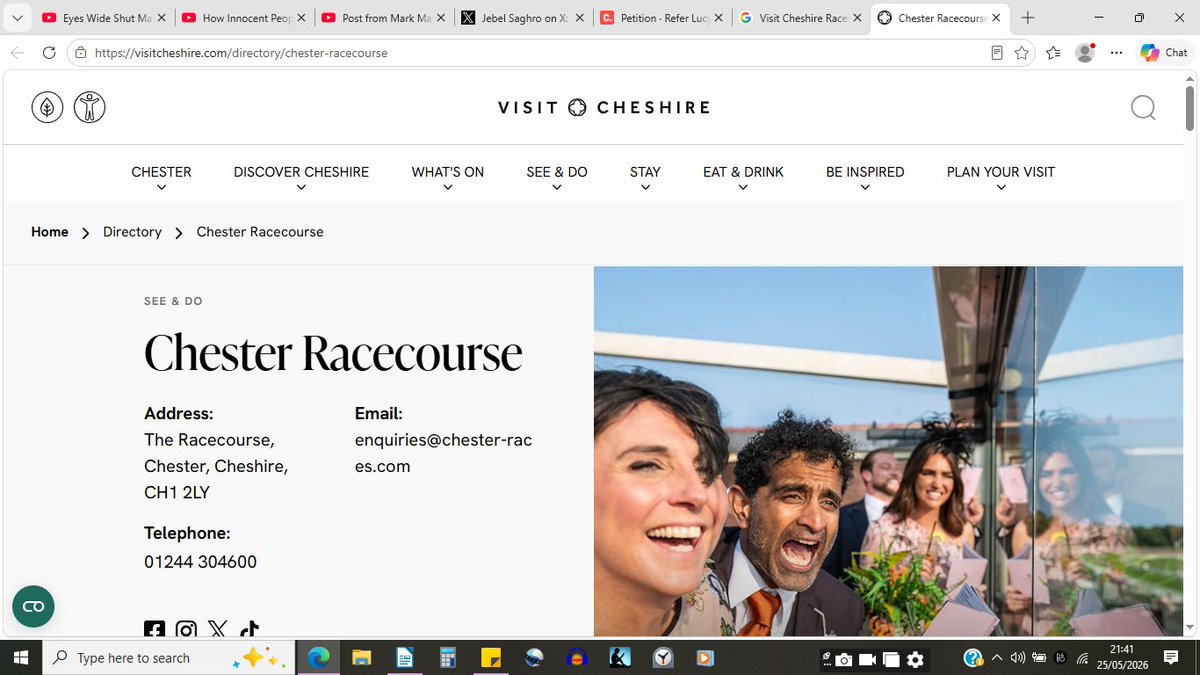Viewport: 1200px width, 675px height.
Task: View site information lock icon
Action: pyautogui.click(x=82, y=53)
